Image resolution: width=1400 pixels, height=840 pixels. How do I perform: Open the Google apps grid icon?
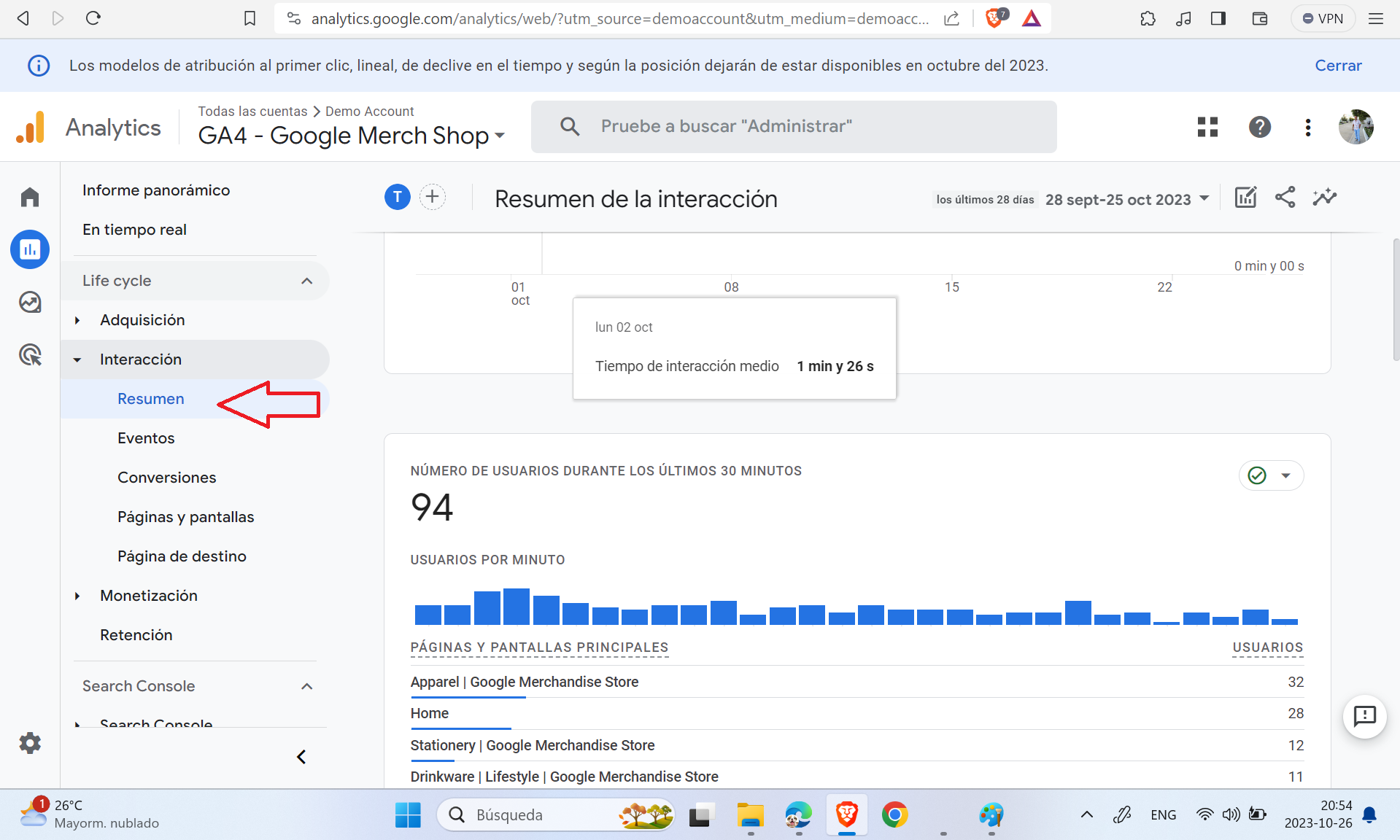pos(1207,127)
